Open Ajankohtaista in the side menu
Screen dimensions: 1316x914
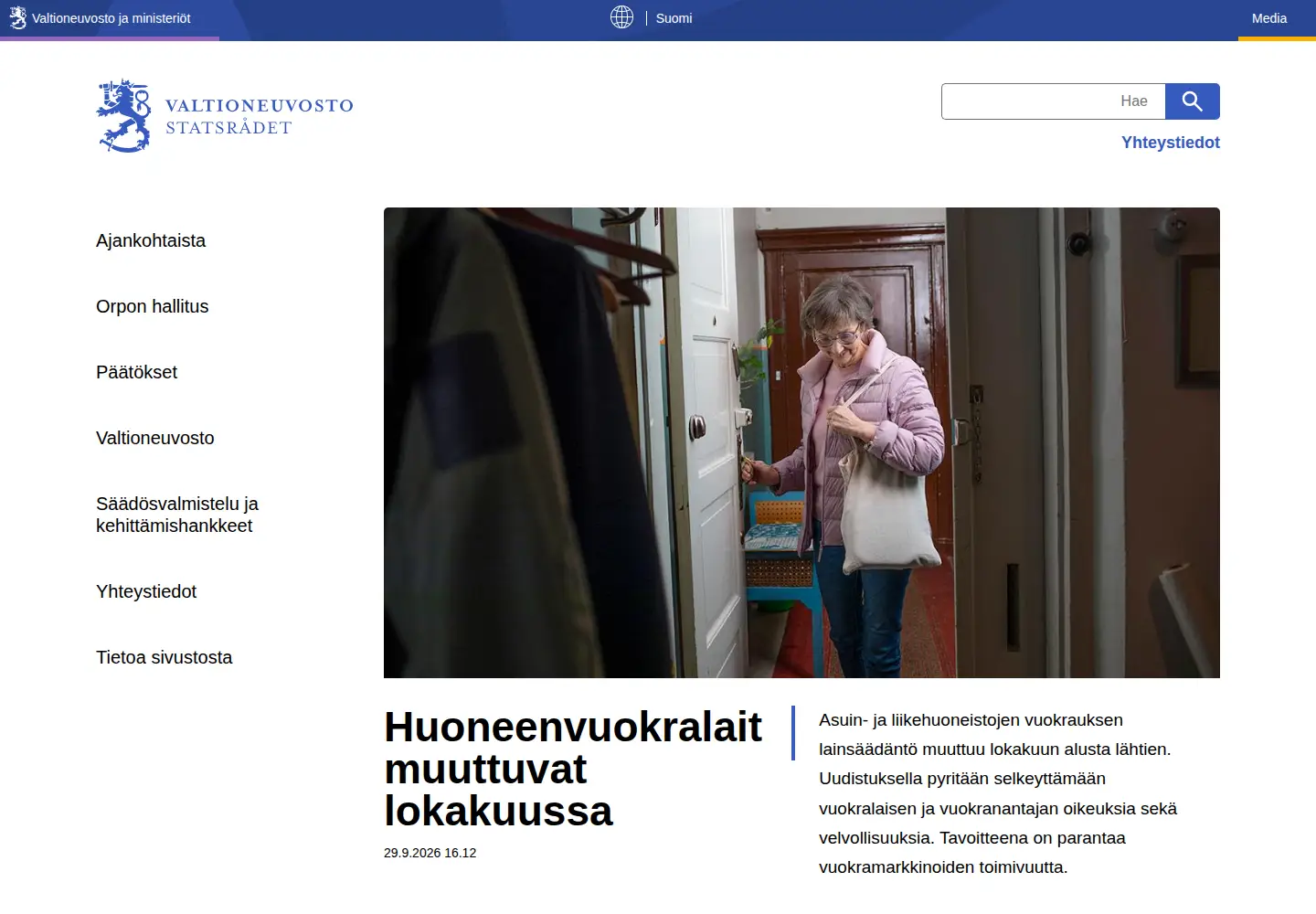151,240
